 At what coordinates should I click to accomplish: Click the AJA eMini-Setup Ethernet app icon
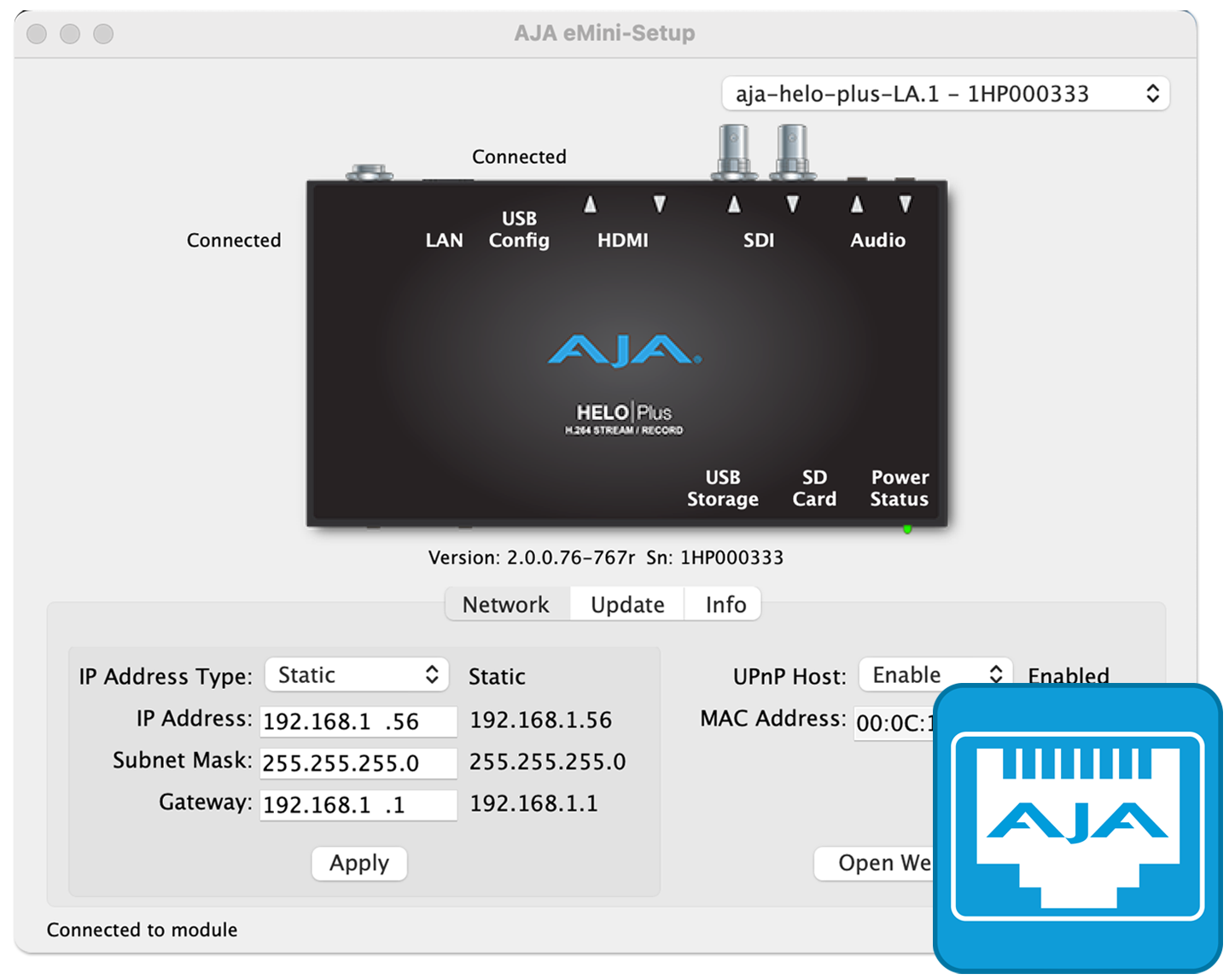point(1077,828)
